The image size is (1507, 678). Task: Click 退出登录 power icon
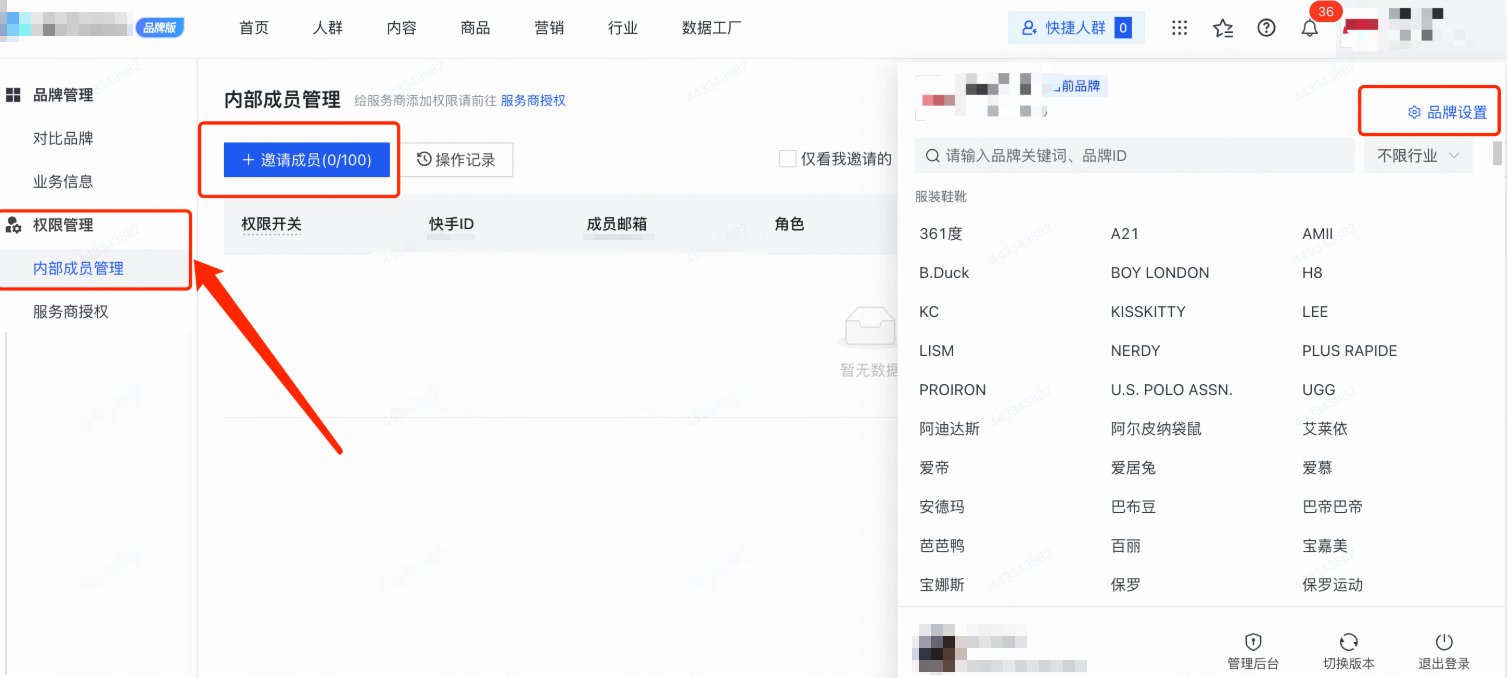(x=1443, y=642)
